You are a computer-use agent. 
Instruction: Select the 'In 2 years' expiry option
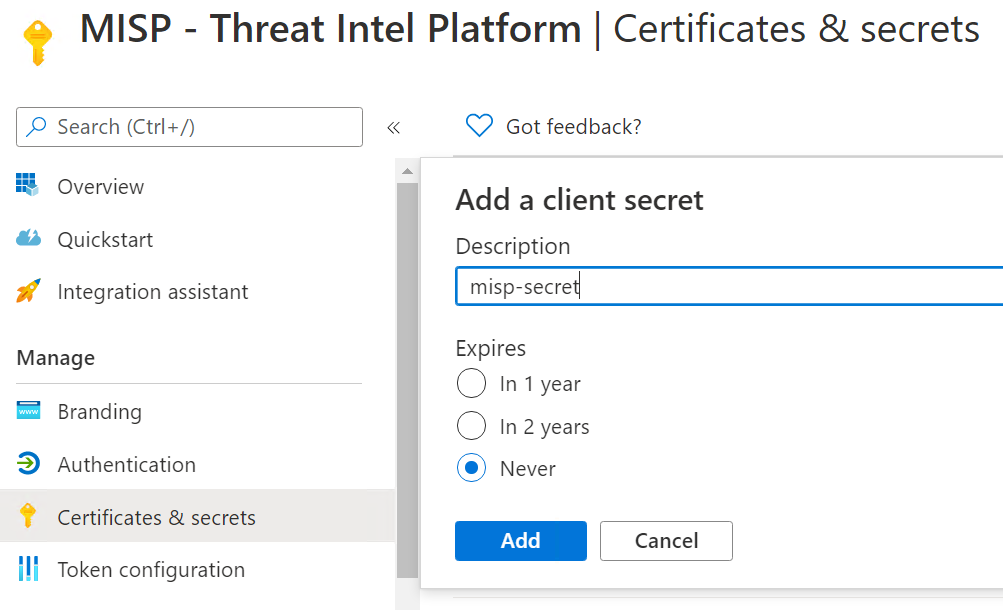tap(471, 426)
